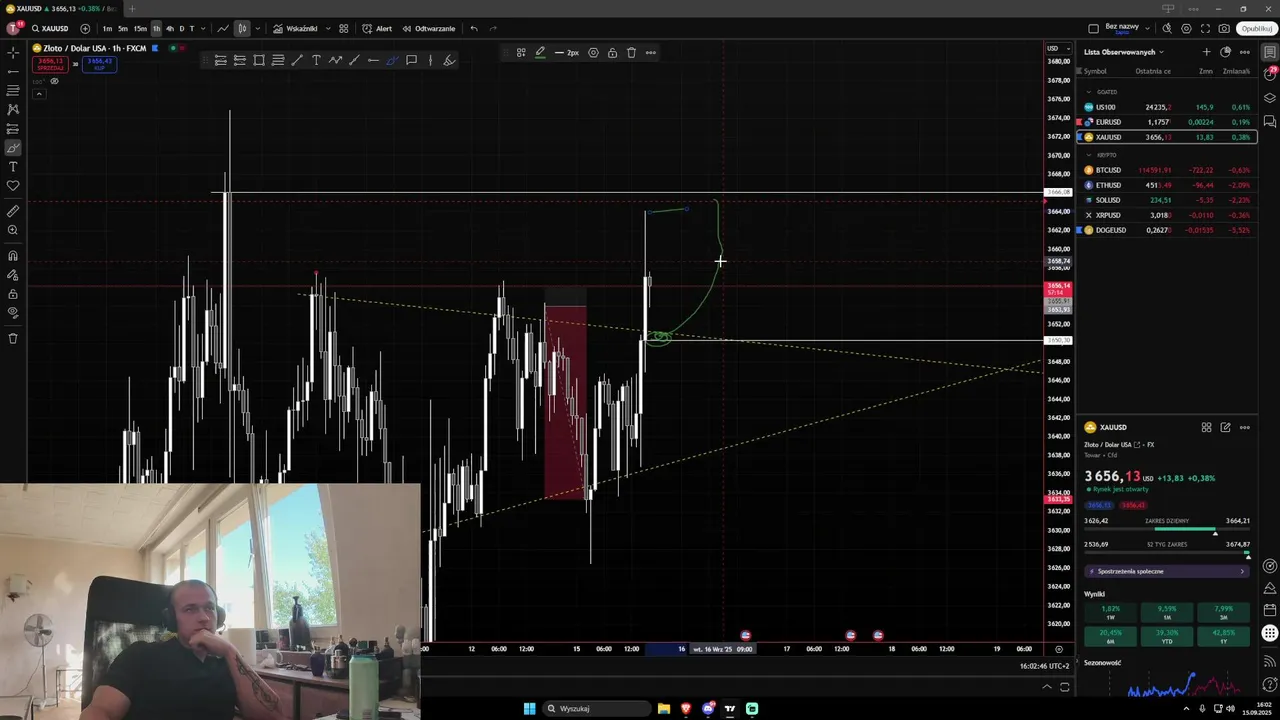Click the Opublikuj publish button
1280x720 pixels.
tap(1256, 28)
